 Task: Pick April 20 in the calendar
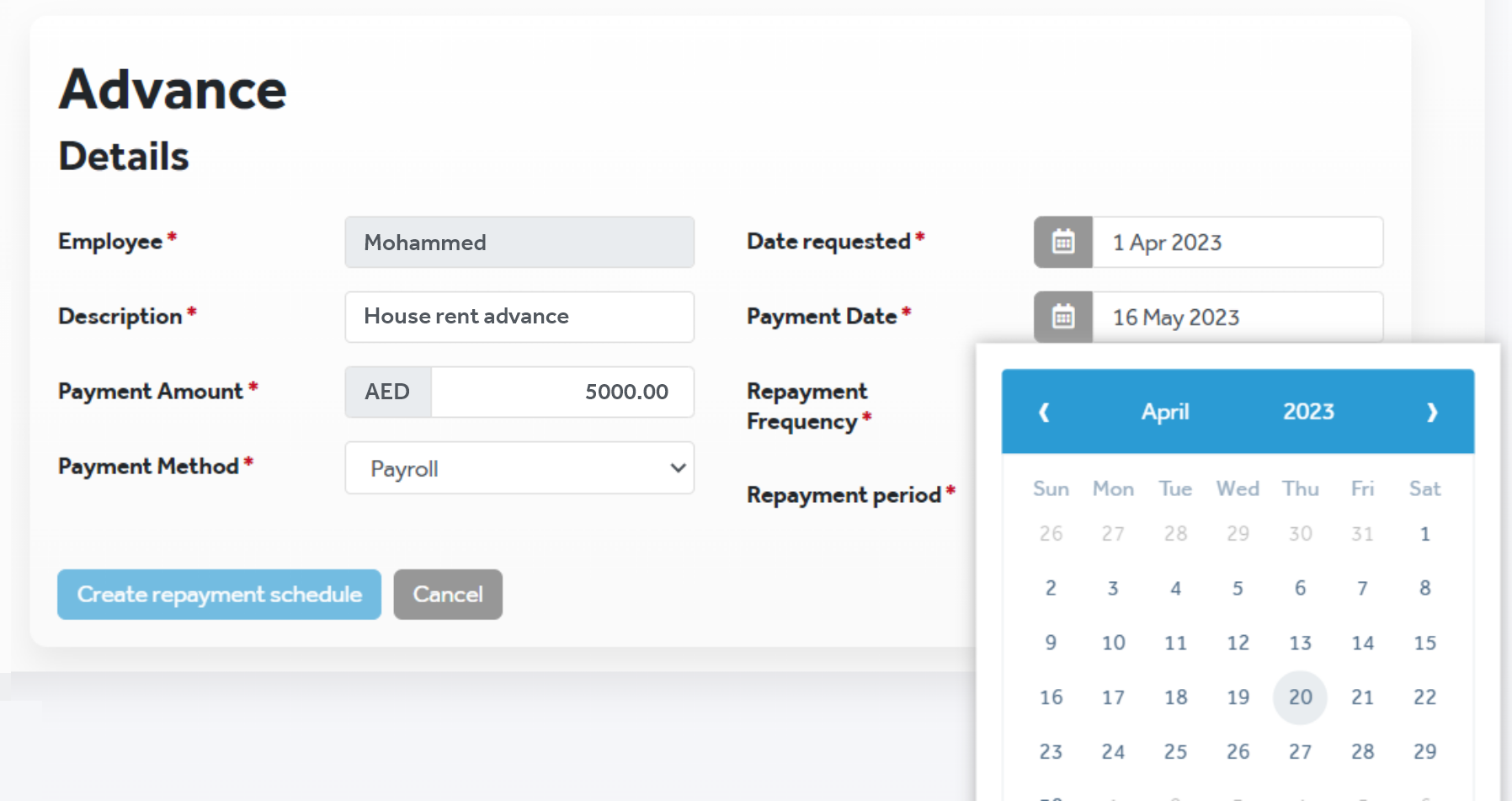coord(1300,697)
